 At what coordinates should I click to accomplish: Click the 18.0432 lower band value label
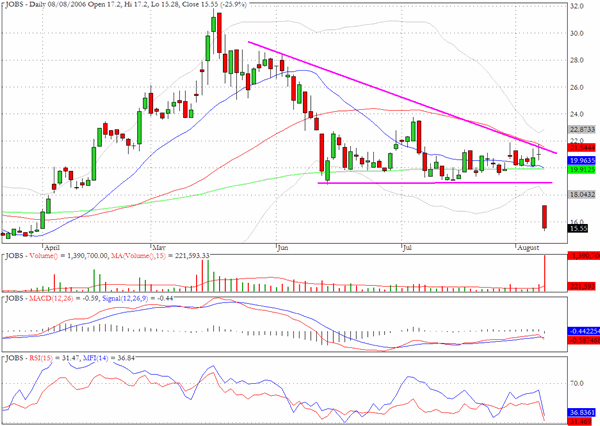tap(582, 195)
